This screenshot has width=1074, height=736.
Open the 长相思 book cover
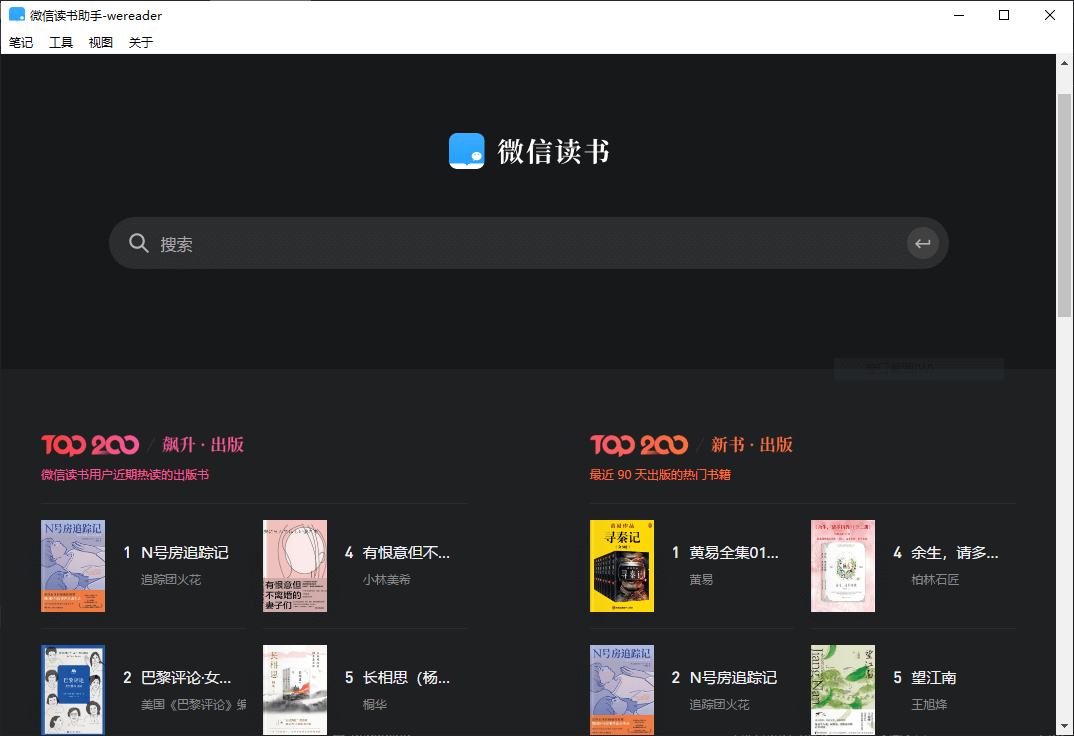[294, 690]
